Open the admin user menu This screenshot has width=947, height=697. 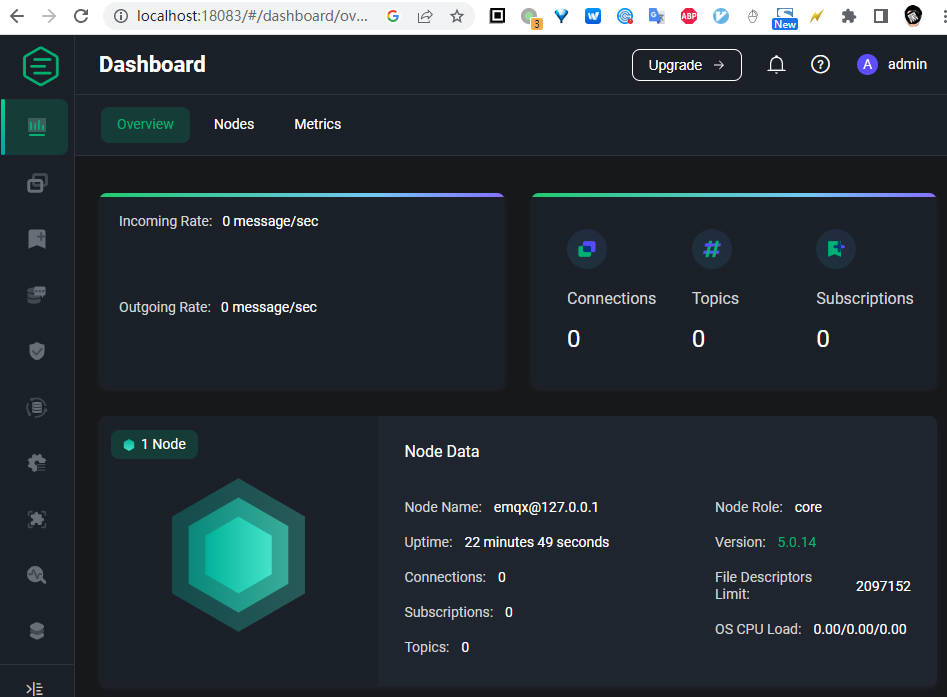(892, 65)
